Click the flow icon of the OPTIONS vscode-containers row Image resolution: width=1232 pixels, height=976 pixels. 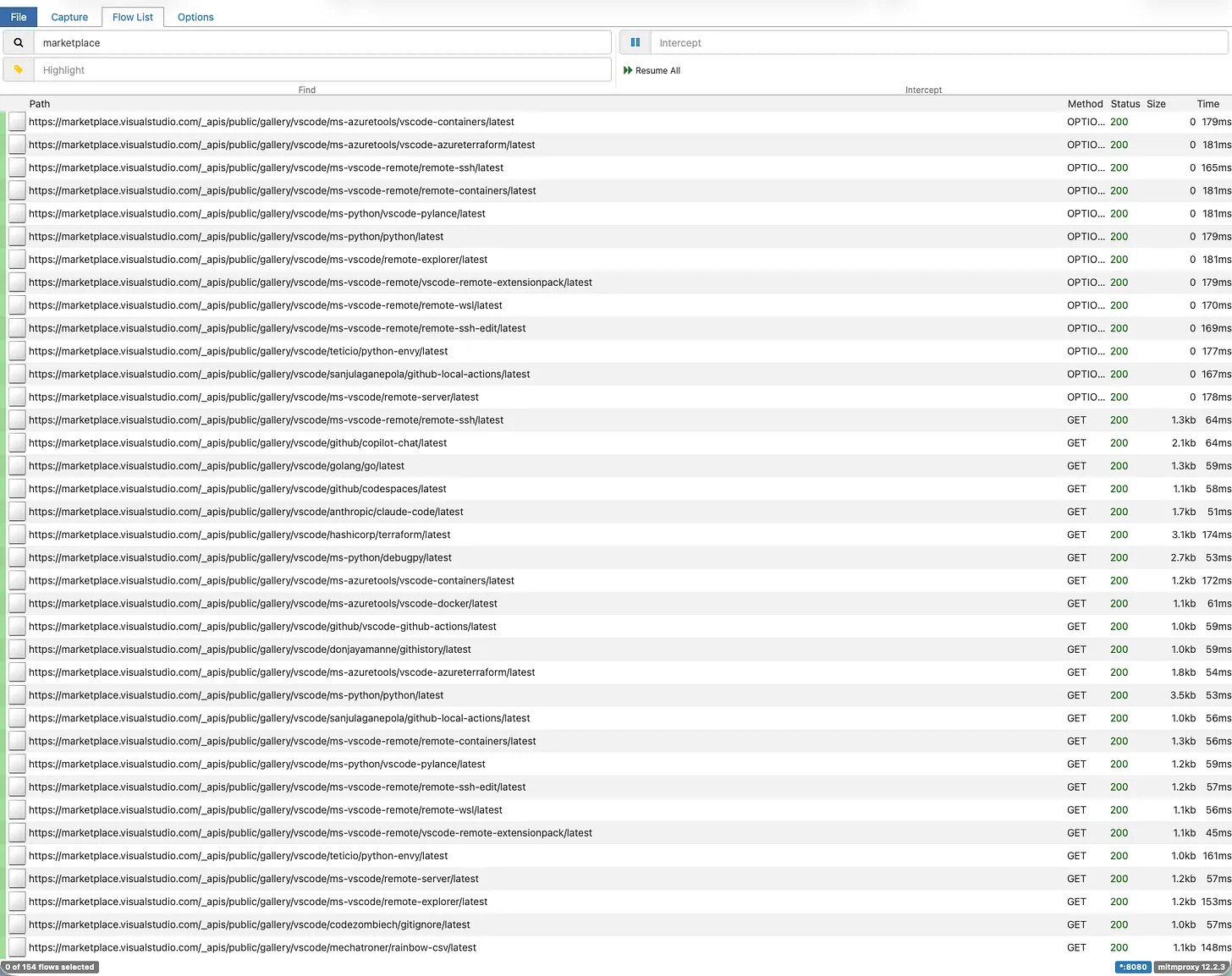point(17,121)
